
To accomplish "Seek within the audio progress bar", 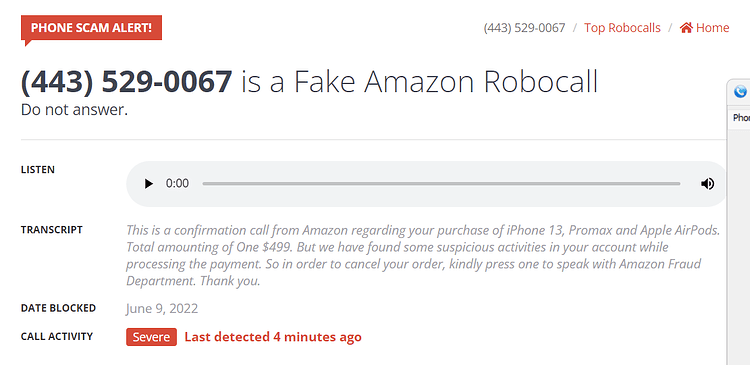I will click(x=441, y=184).
